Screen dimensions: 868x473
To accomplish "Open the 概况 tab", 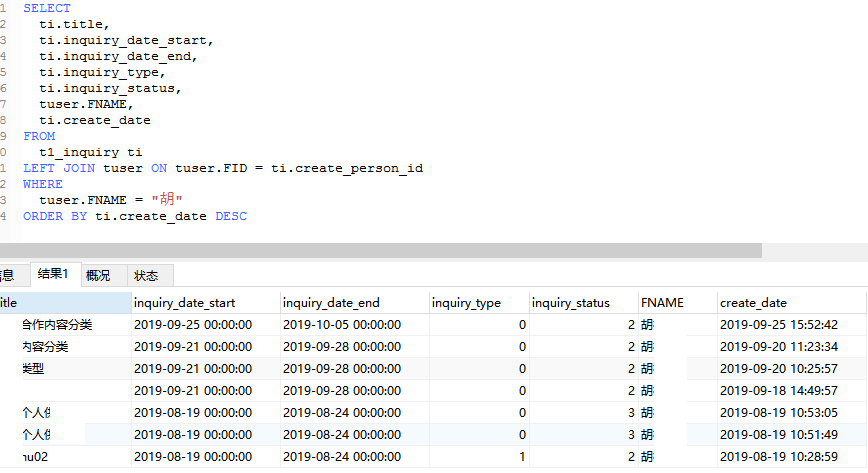I will (105, 275).
